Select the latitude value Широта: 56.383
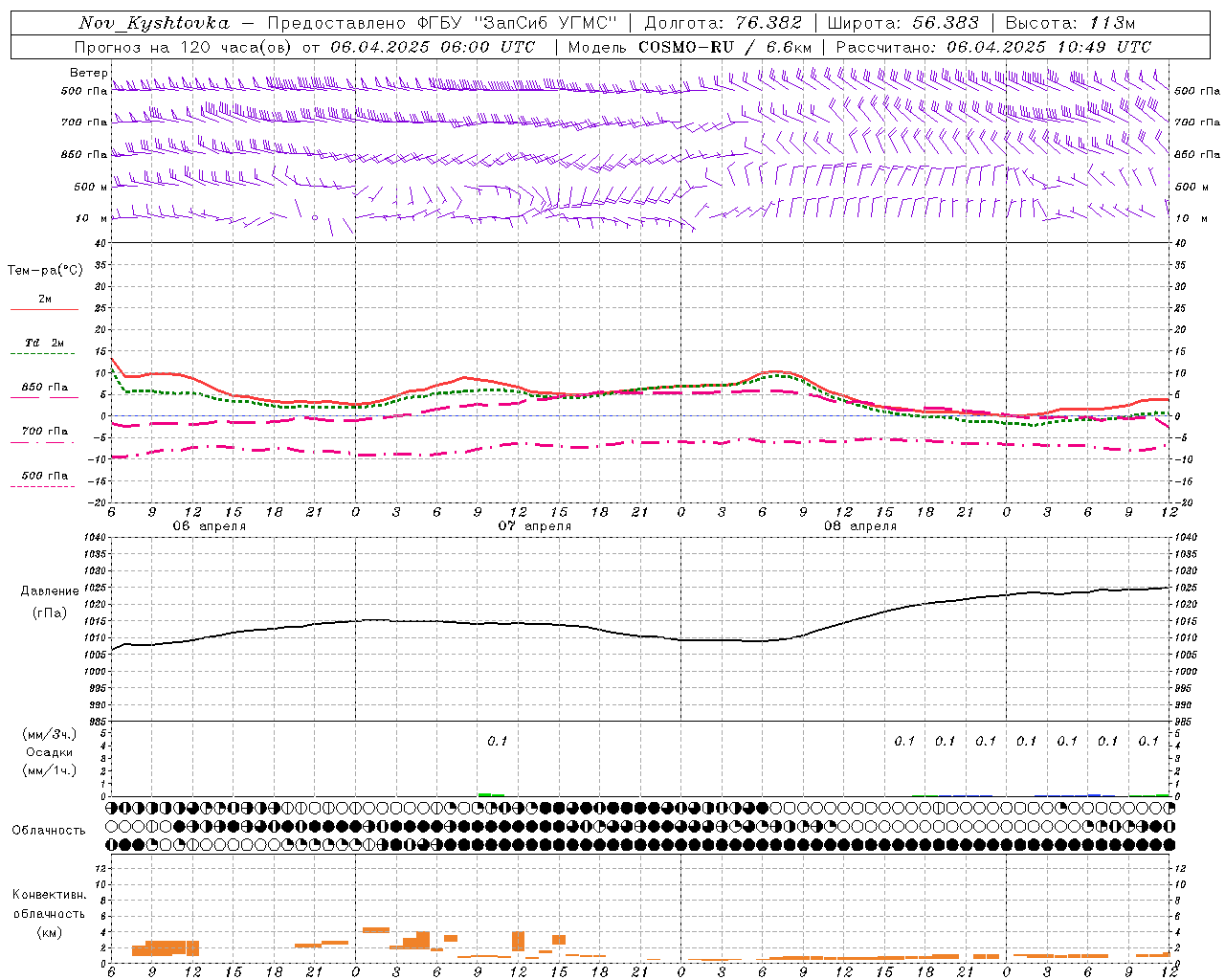 pos(903,23)
